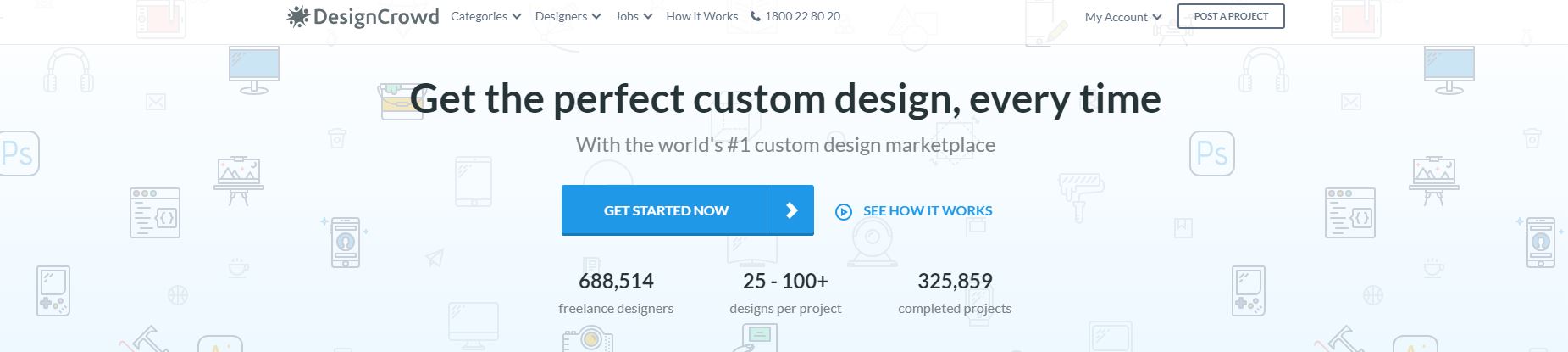The height and width of the screenshot is (352, 1568).
Task: Open the Categories menu
Action: point(479,16)
